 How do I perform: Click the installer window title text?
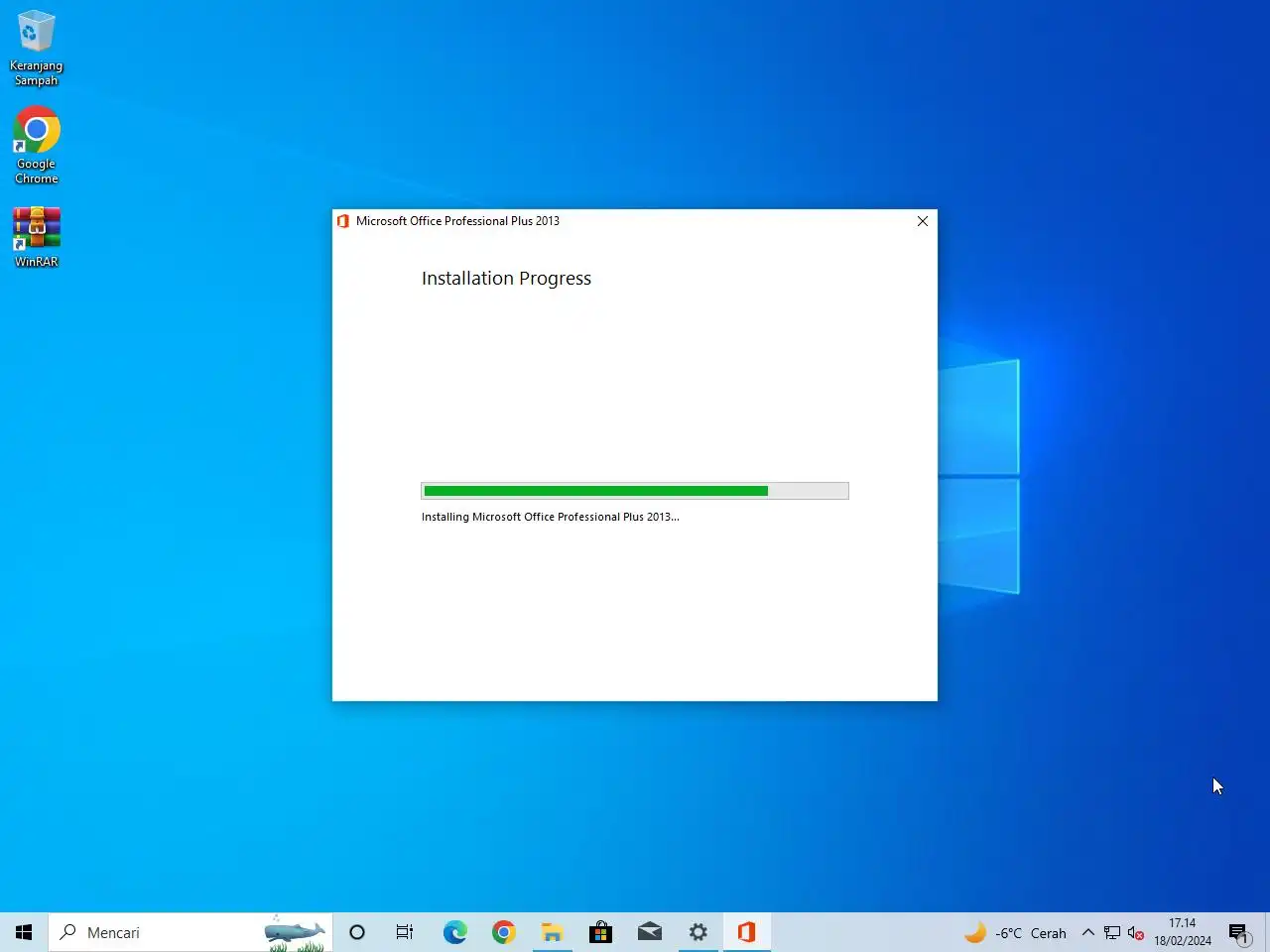pos(457,221)
